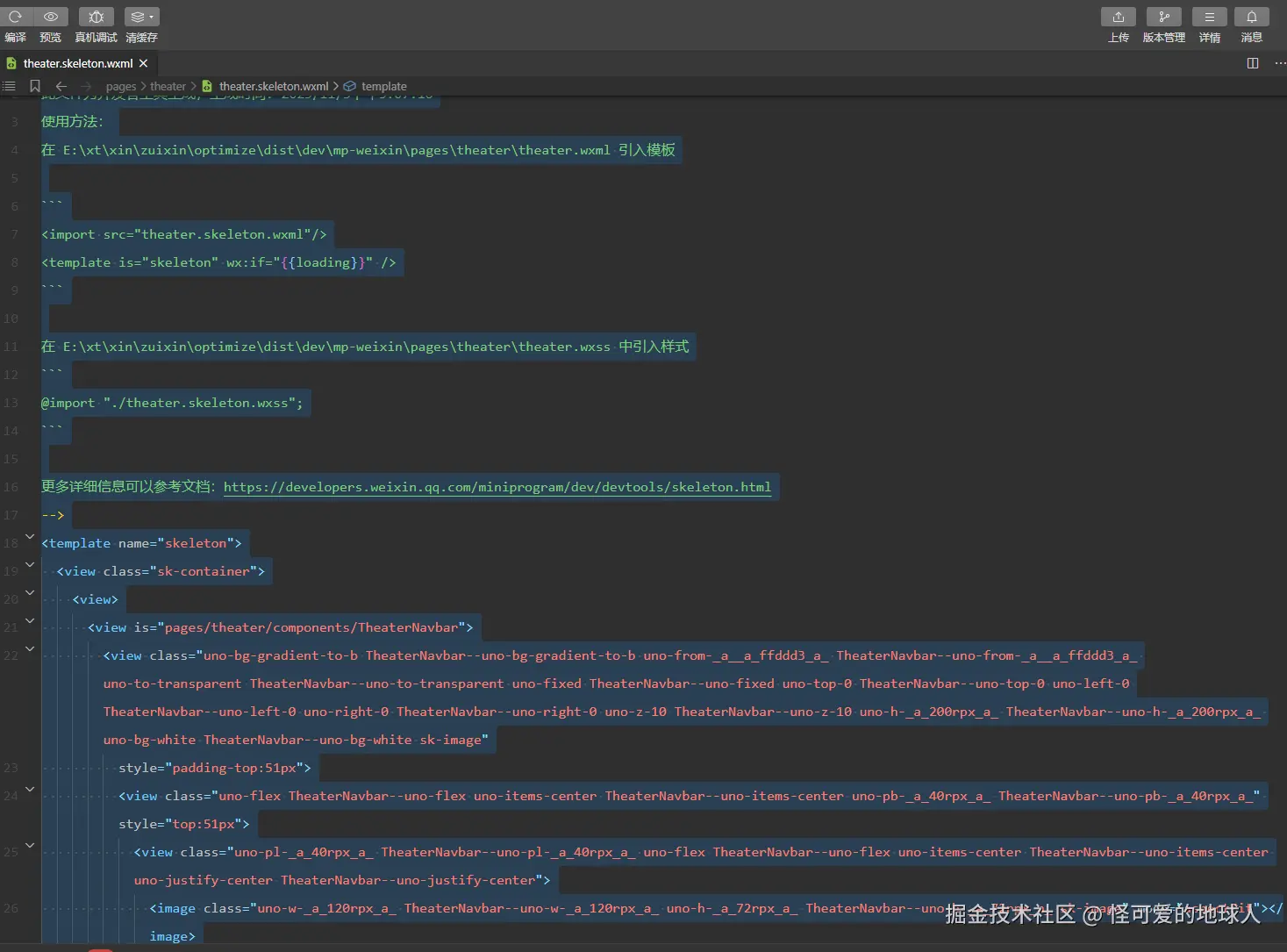Click the 编译 compile refresh icon
The image size is (1287, 952).
click(x=15, y=17)
